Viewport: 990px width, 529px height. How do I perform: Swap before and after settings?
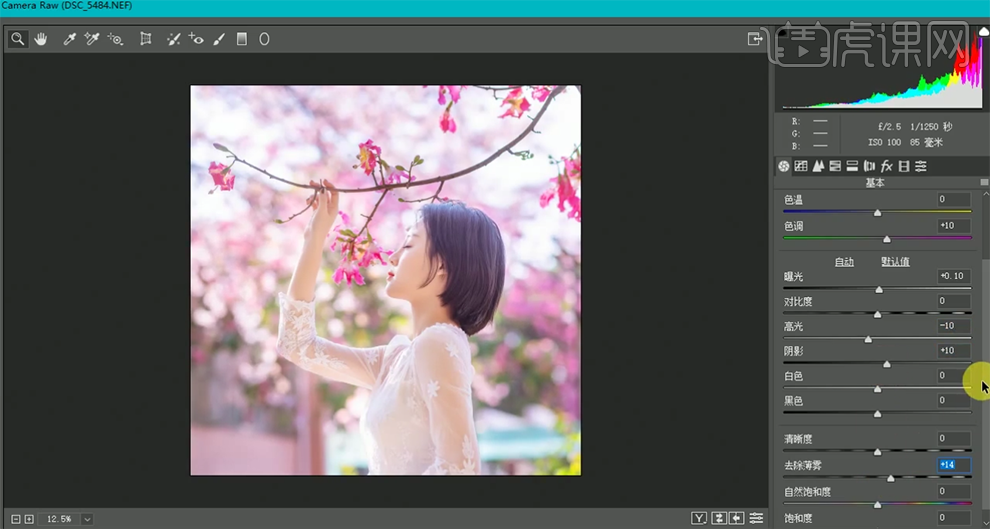coord(718,518)
